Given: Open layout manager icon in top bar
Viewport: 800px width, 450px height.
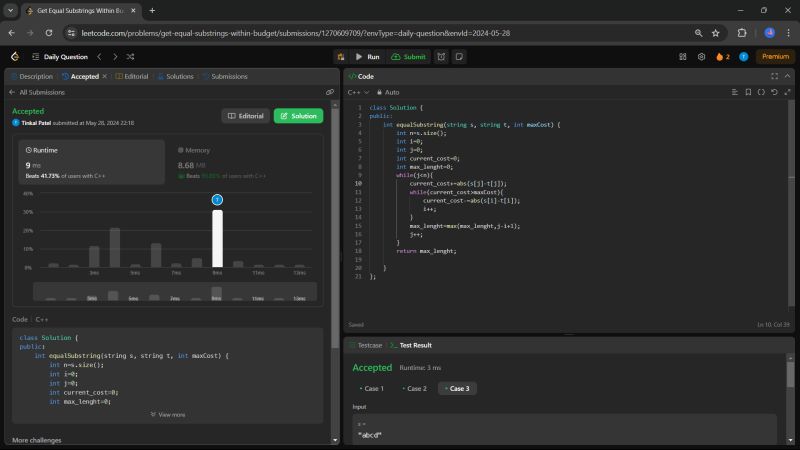Looking at the screenshot, I should (683, 57).
